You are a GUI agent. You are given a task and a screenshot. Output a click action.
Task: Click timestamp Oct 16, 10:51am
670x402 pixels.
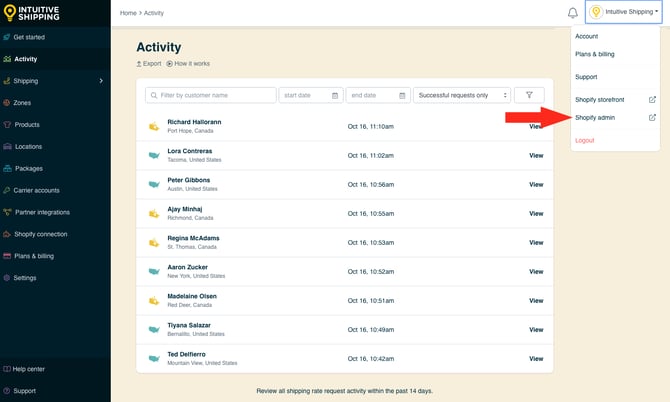point(371,301)
